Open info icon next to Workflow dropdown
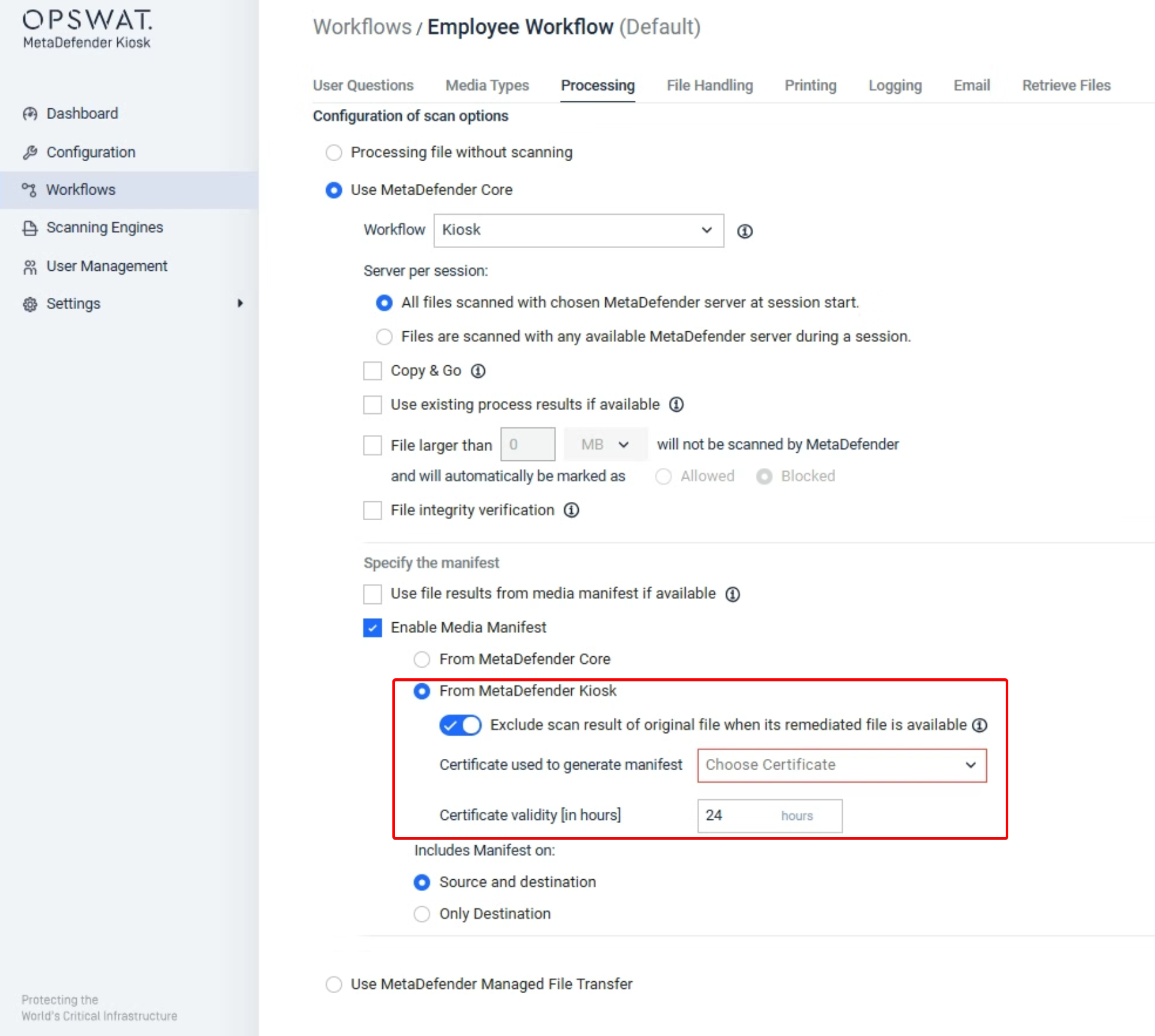Screen dimensions: 1155x1036 tap(744, 231)
